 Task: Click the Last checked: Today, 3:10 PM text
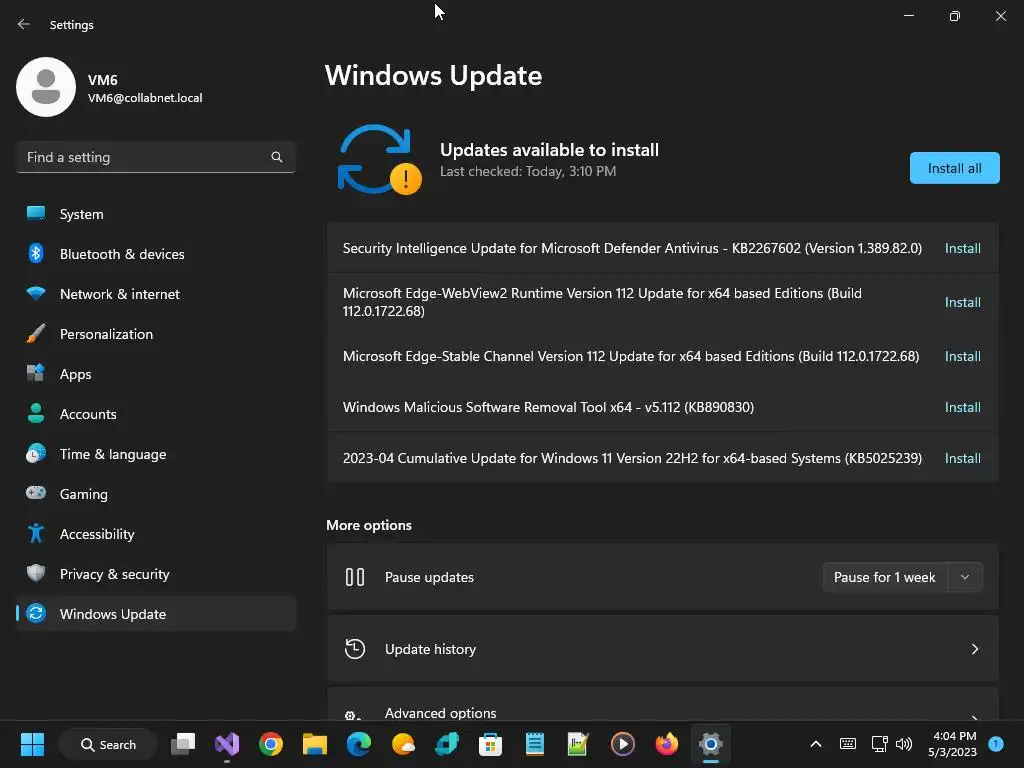coord(528,171)
